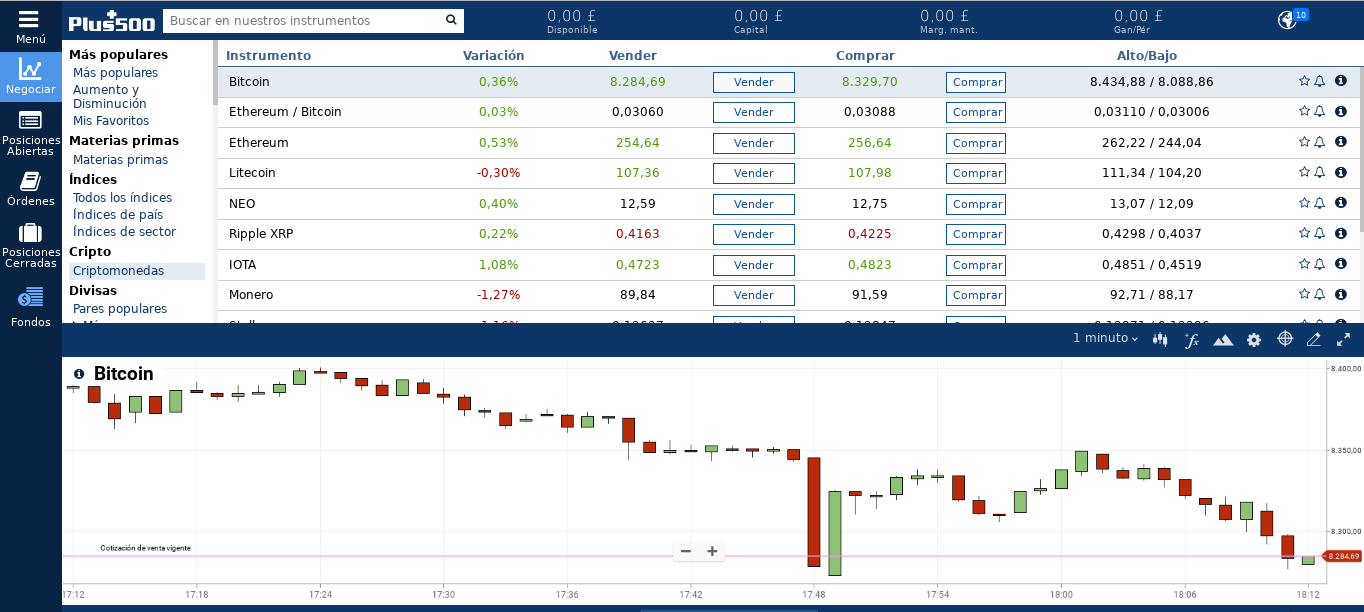Click Comprar button for Litecoin
The image size is (1364, 612).
[x=976, y=173]
